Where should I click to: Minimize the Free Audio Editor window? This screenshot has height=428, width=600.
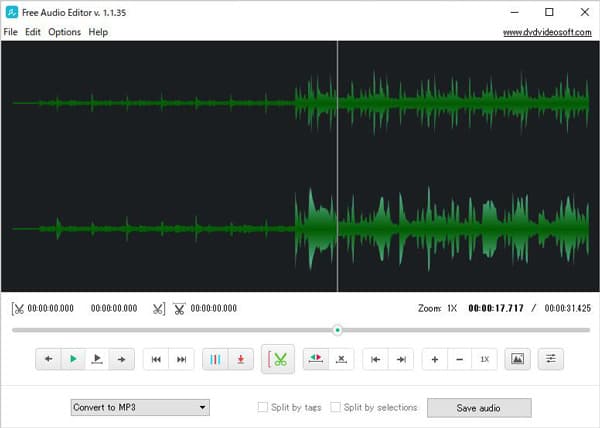514,12
